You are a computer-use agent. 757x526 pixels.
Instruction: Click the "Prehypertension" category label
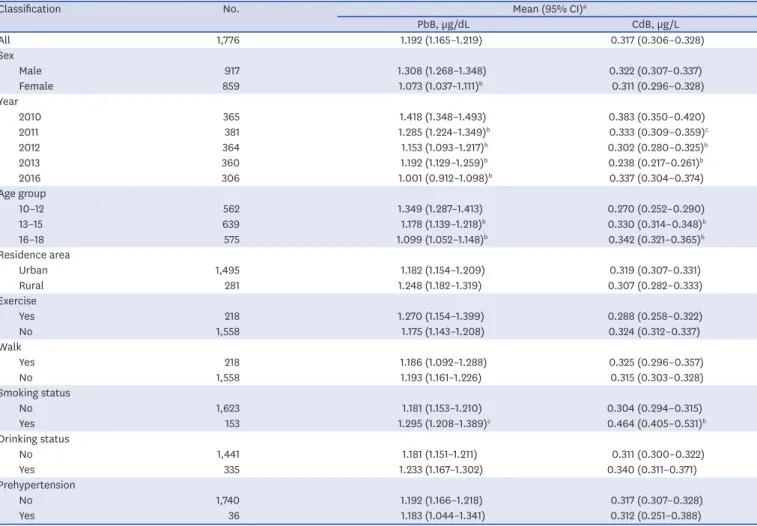(x=37, y=485)
